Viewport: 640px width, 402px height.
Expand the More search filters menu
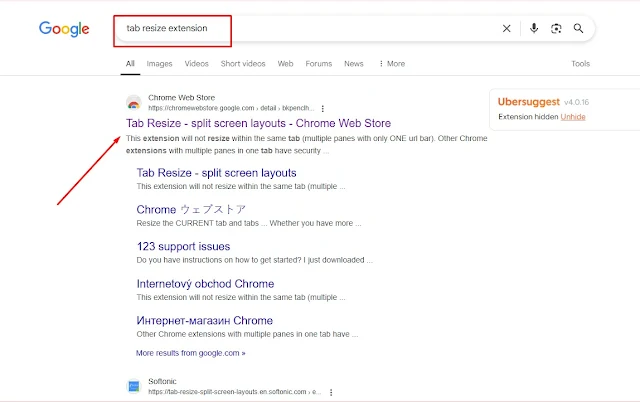click(392, 64)
